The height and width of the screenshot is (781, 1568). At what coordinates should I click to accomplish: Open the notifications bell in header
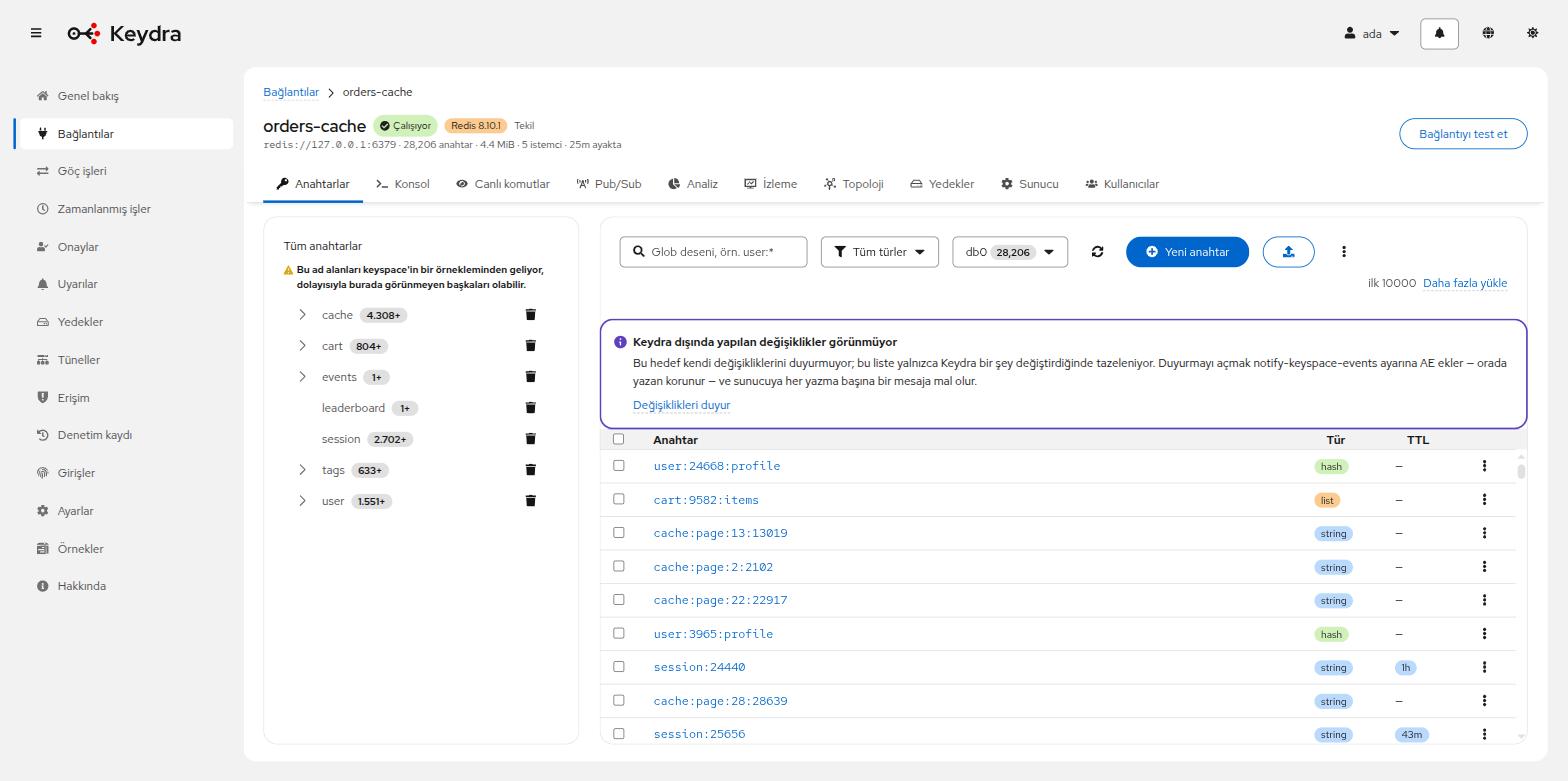(1439, 33)
